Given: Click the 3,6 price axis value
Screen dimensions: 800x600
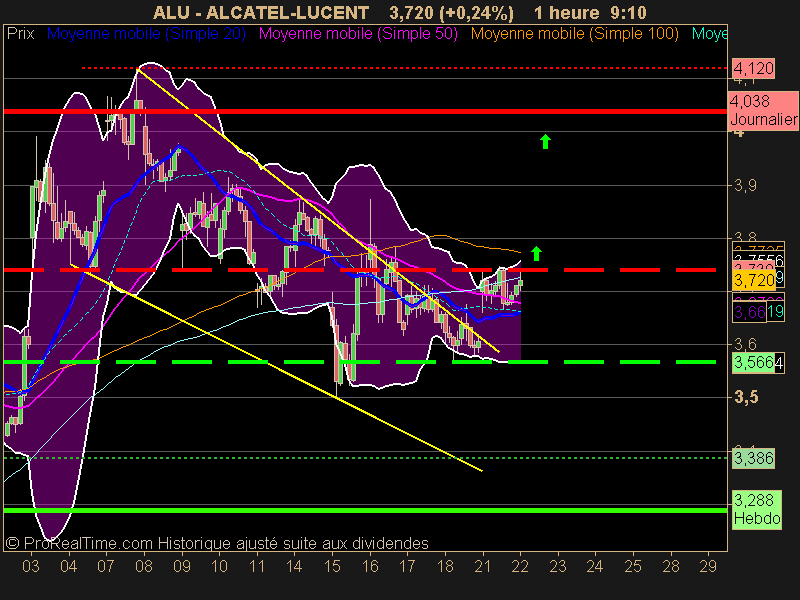Looking at the screenshot, I should click(745, 344).
